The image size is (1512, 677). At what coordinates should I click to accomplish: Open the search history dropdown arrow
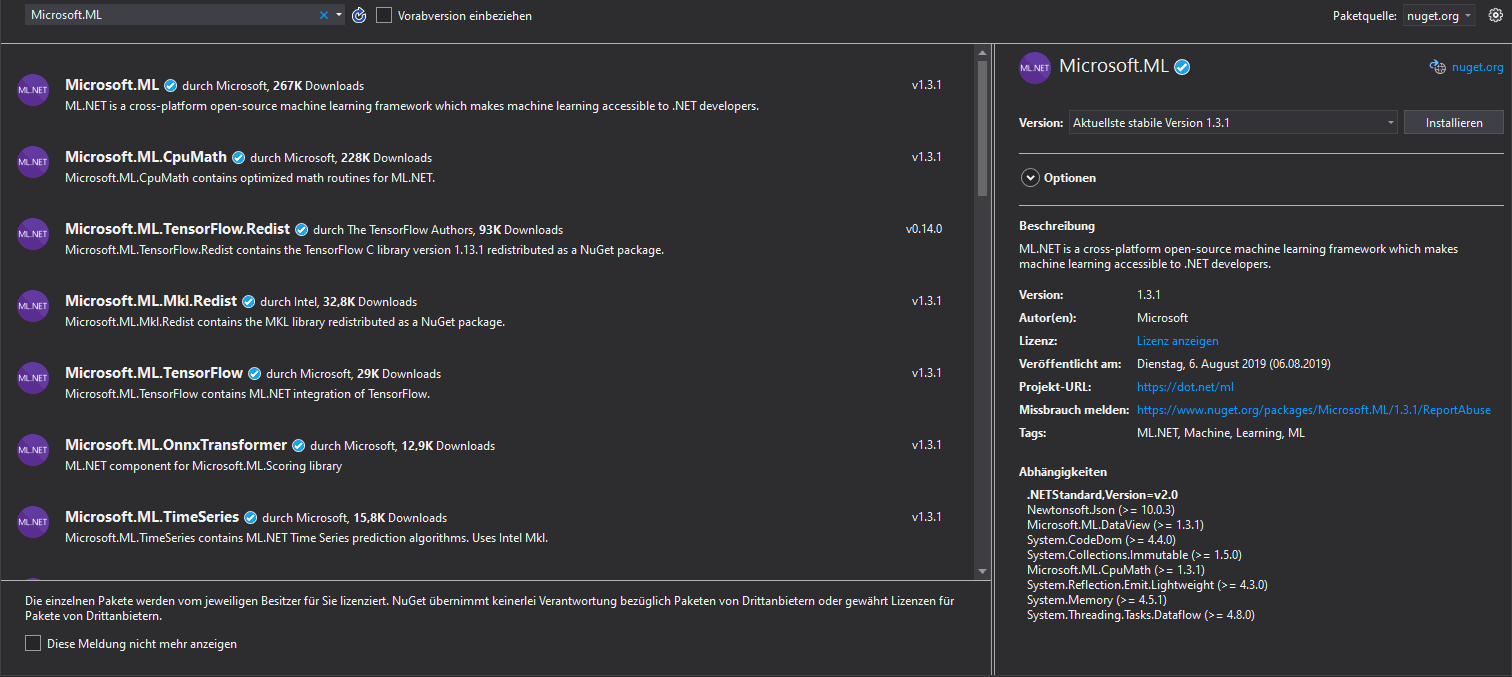tap(338, 15)
